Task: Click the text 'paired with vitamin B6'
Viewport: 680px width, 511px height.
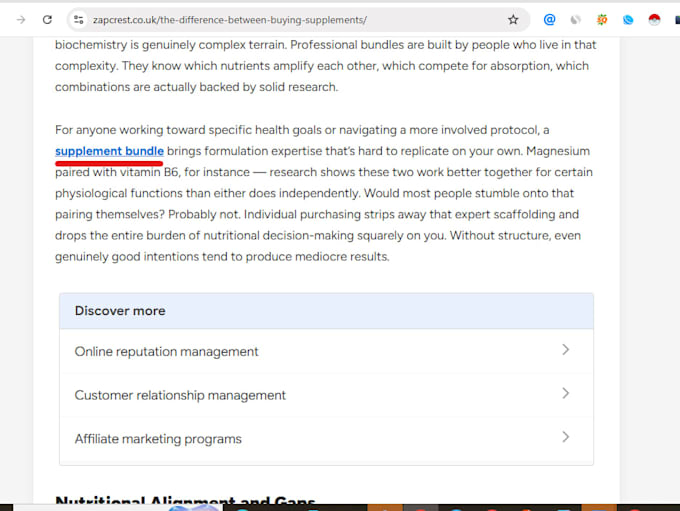Action: (117, 172)
